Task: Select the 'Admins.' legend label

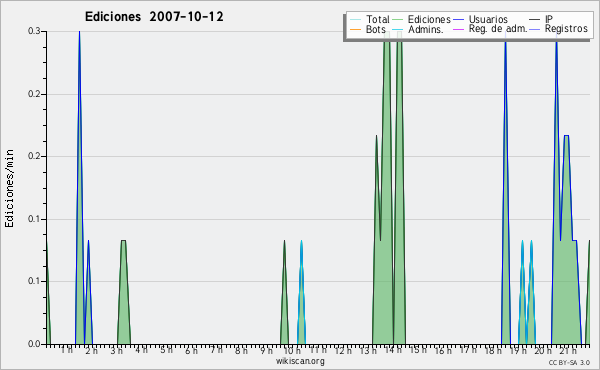Action: tap(426, 29)
